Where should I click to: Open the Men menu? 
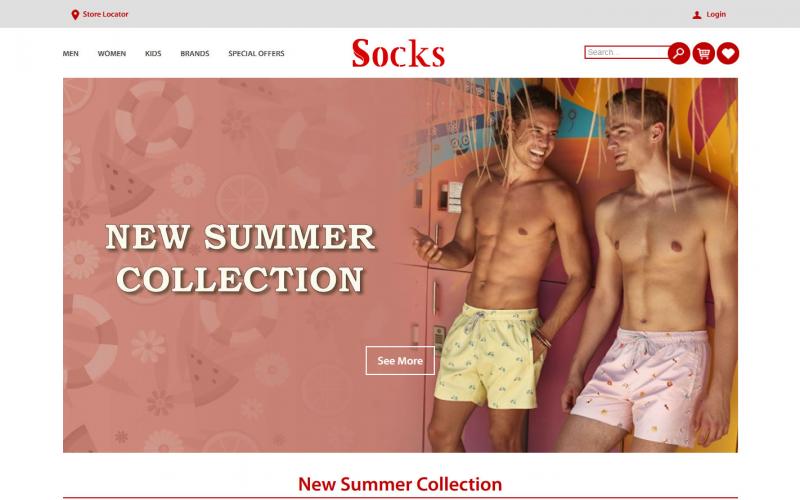coord(70,54)
